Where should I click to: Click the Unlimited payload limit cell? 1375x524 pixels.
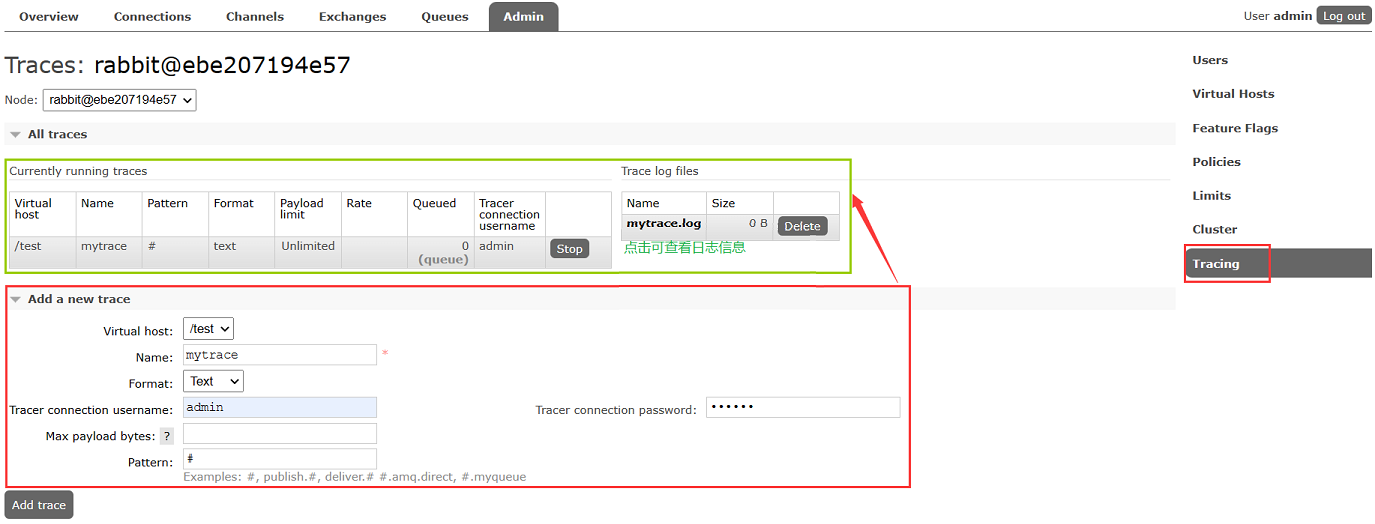(308, 252)
